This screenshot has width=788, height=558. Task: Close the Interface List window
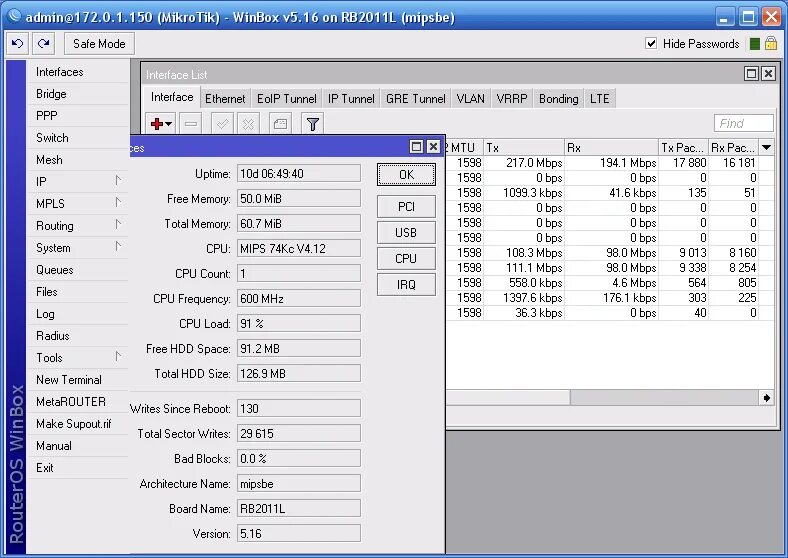[768, 74]
